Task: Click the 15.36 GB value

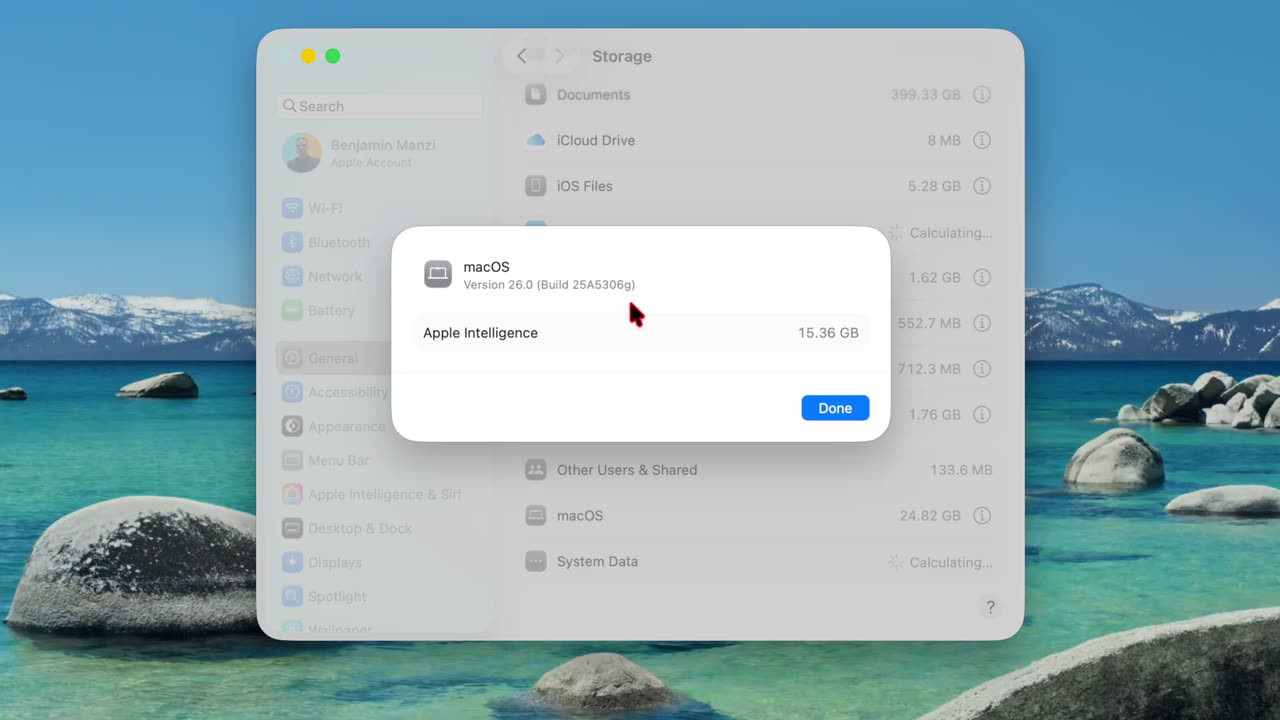Action: pyautogui.click(x=828, y=333)
